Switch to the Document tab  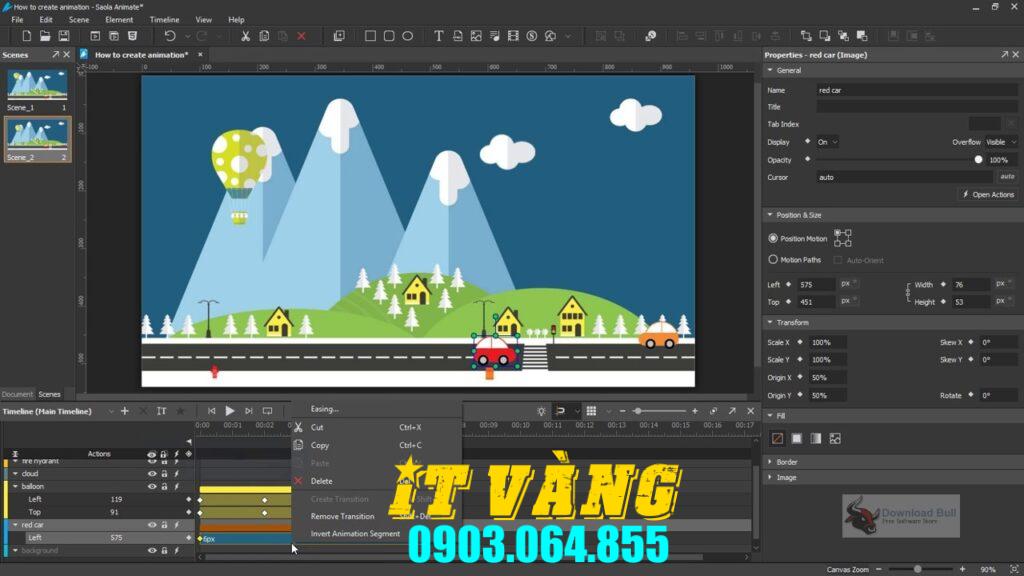coord(16,394)
